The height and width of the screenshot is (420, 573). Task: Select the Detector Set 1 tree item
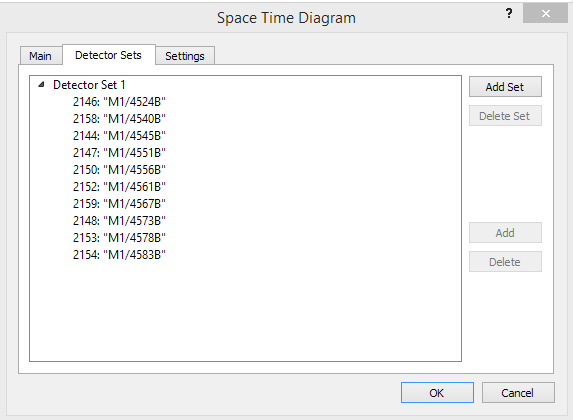click(x=89, y=85)
